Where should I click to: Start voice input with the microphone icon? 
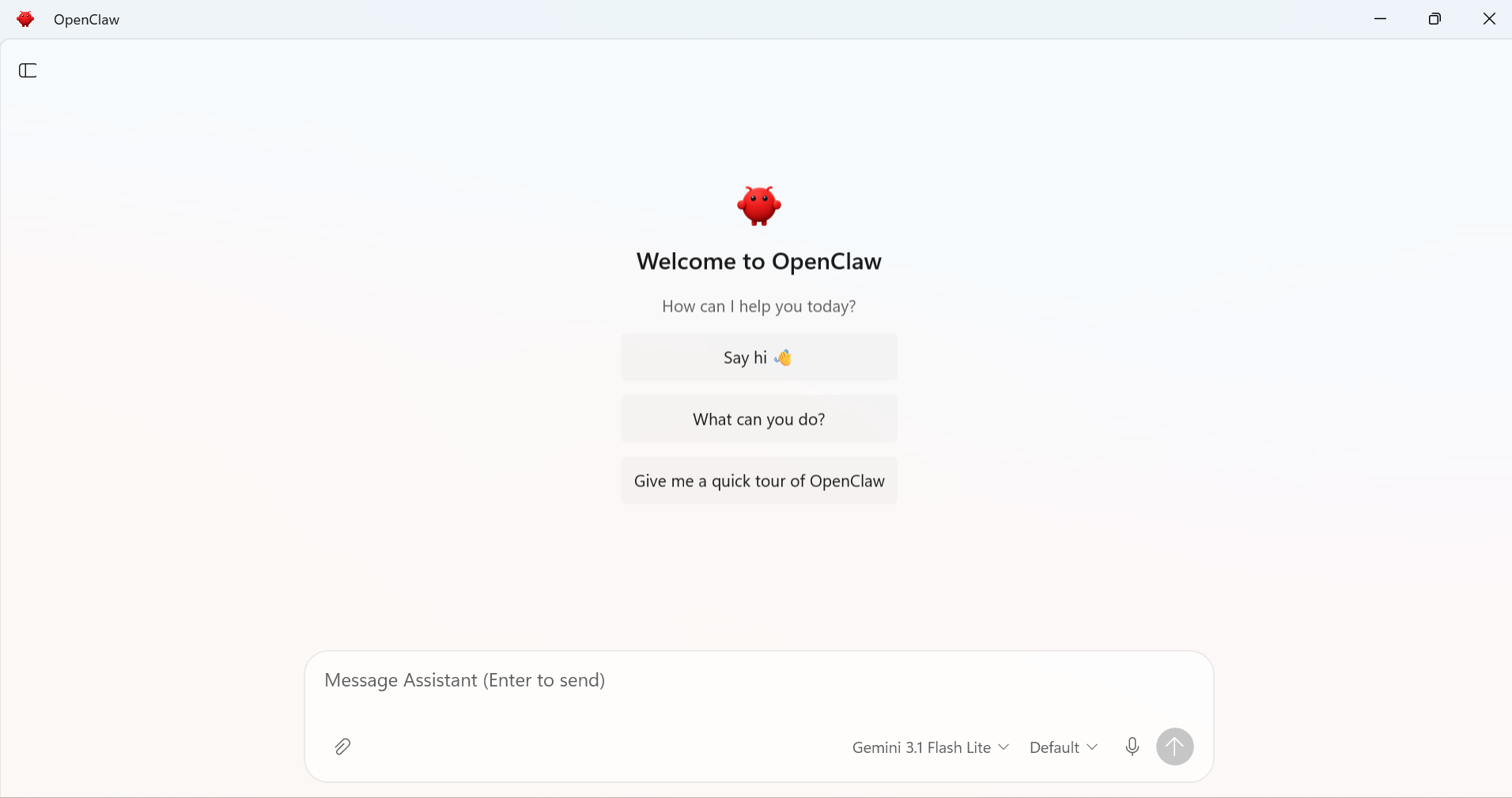pos(1132,747)
